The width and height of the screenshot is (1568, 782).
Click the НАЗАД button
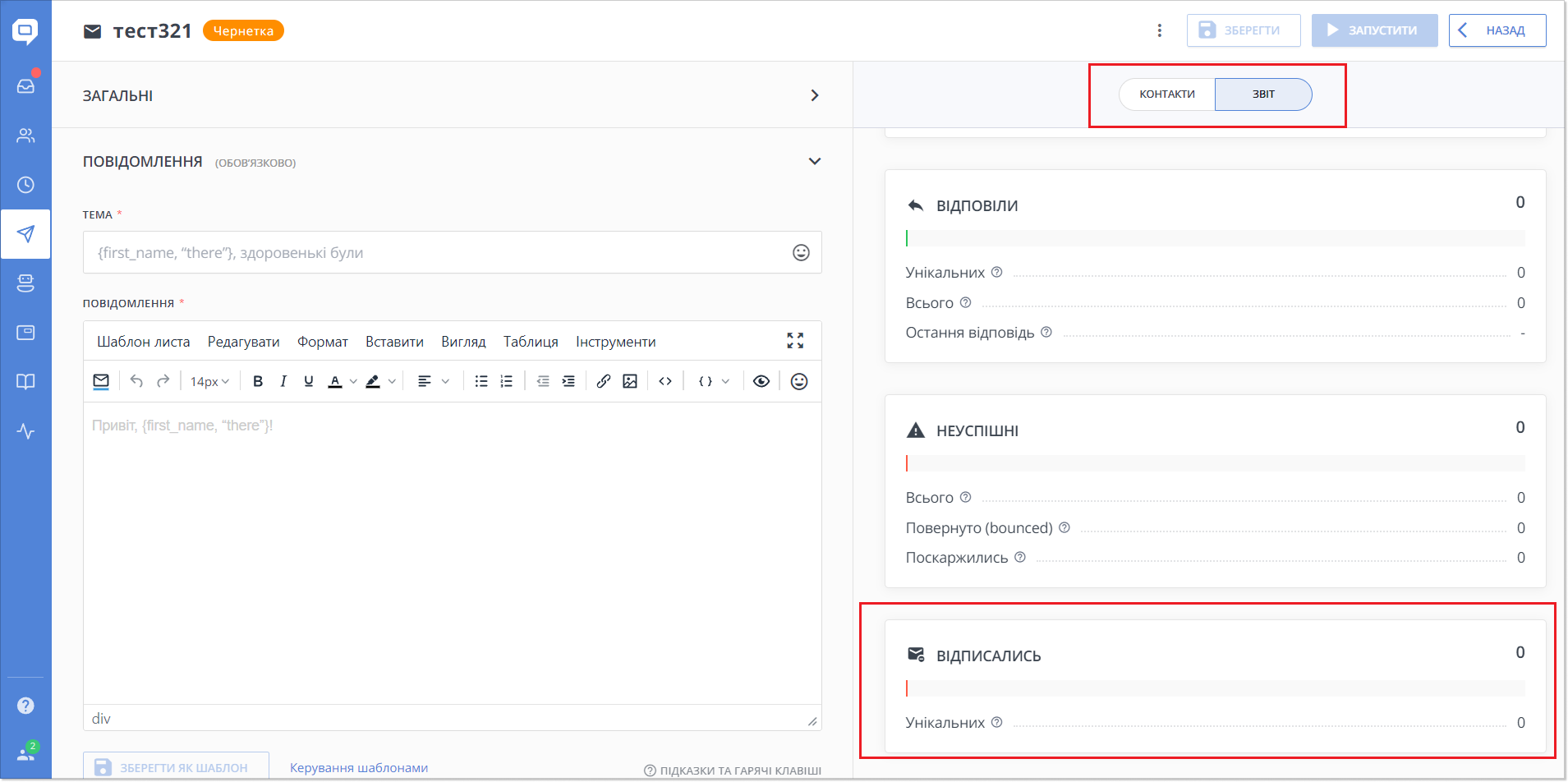click(x=1497, y=30)
